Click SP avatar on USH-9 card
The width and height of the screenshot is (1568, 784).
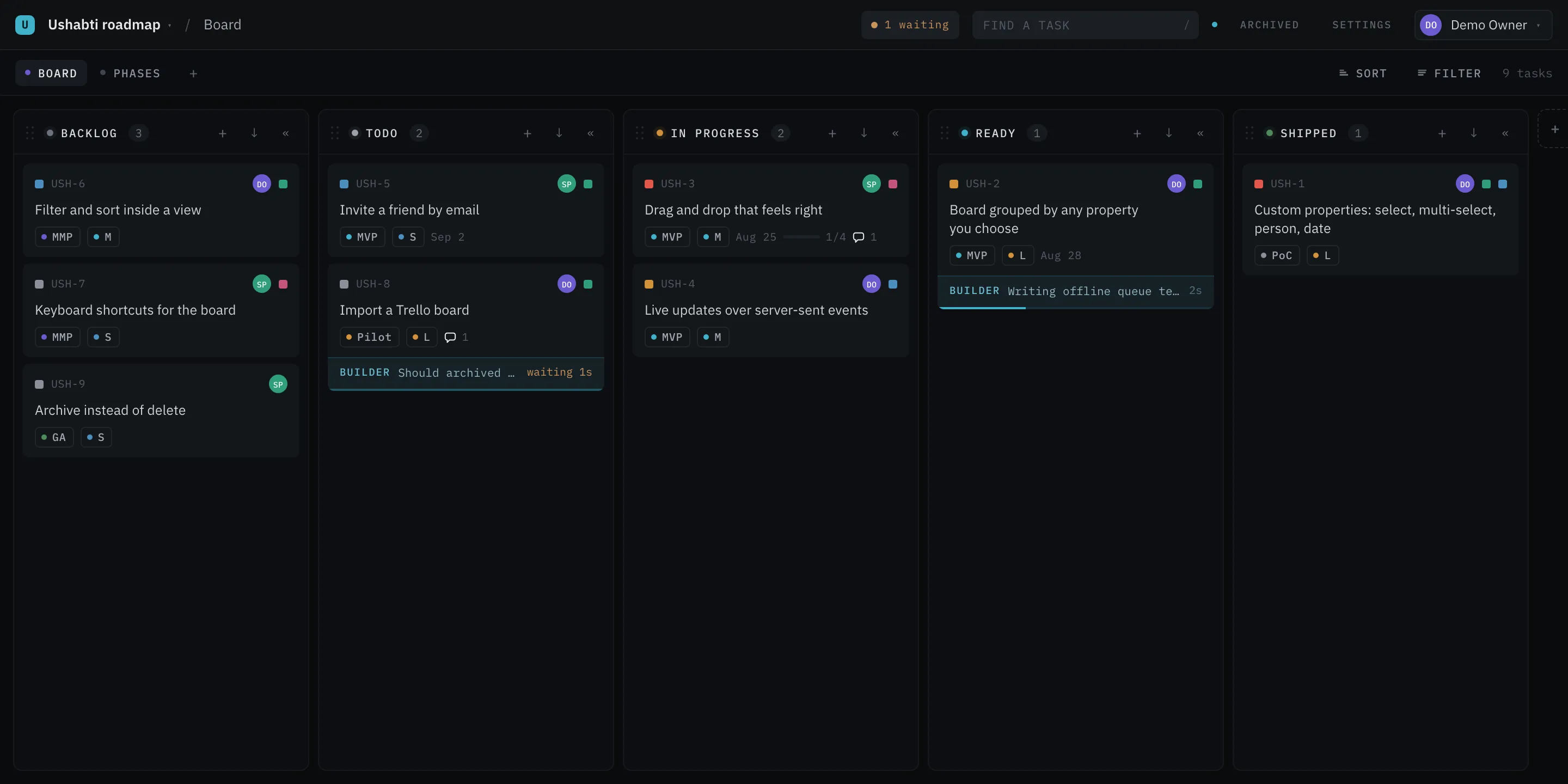278,384
